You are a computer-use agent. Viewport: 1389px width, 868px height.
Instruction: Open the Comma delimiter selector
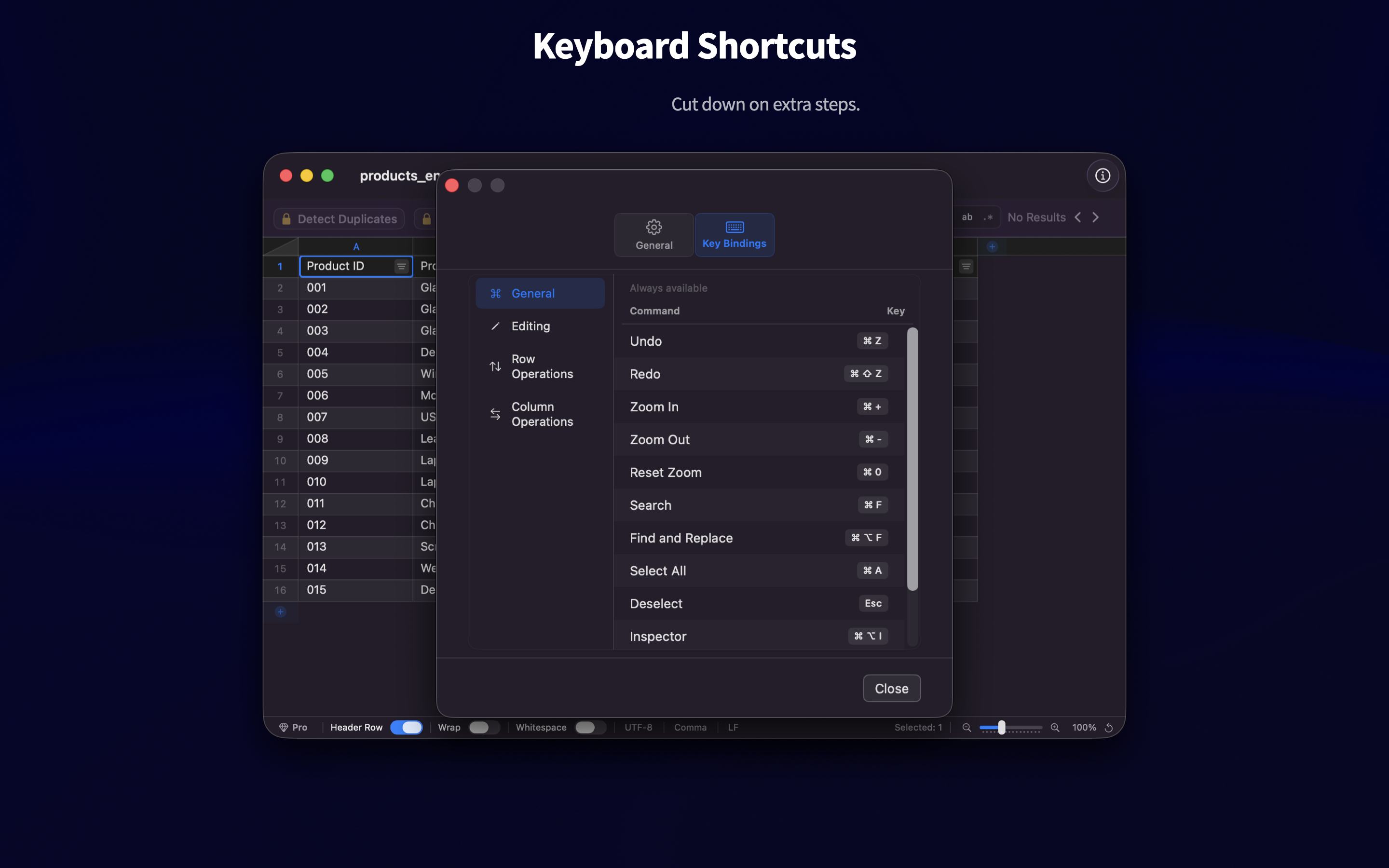click(x=690, y=727)
